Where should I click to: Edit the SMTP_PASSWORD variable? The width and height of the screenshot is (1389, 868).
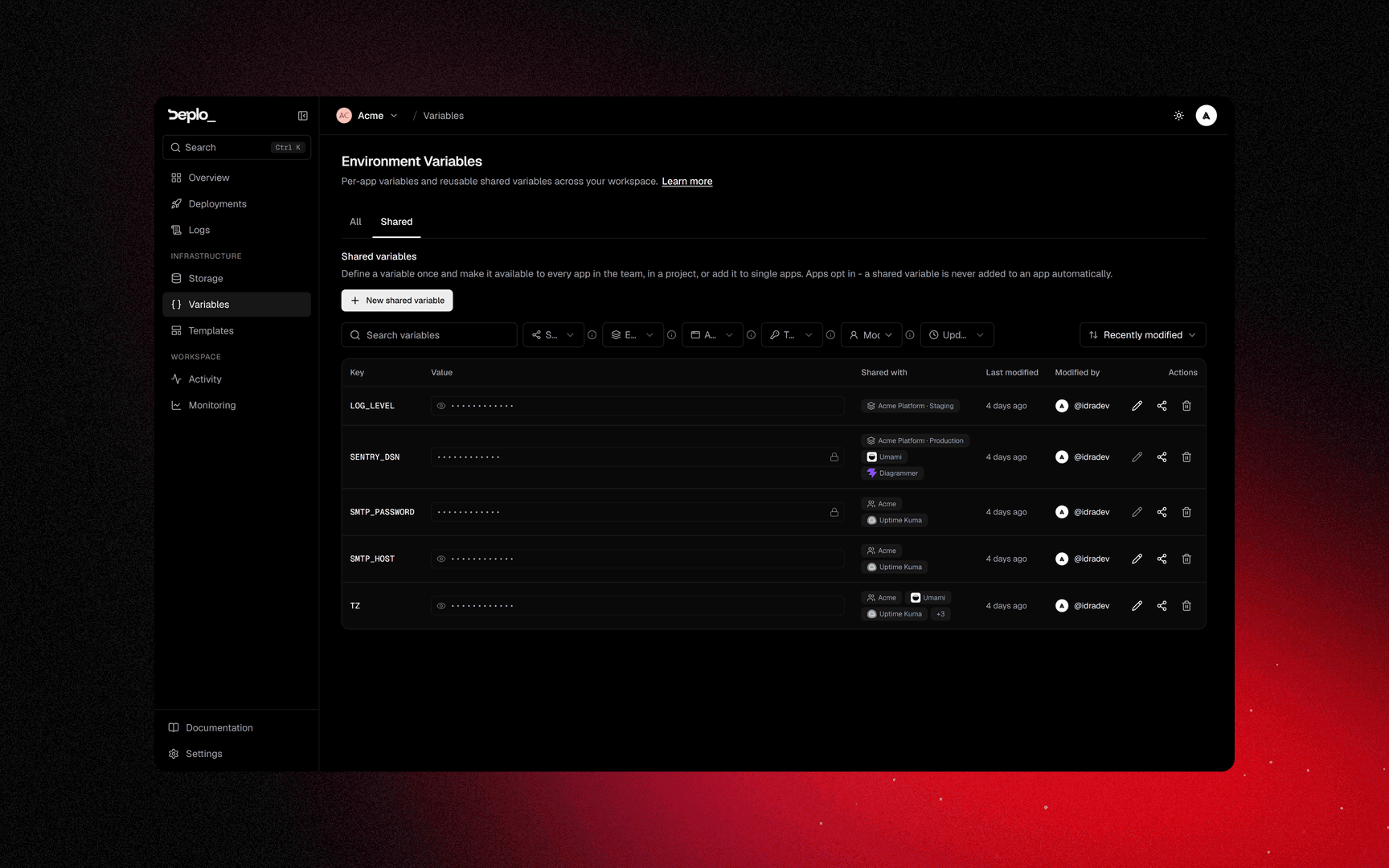pos(1137,512)
